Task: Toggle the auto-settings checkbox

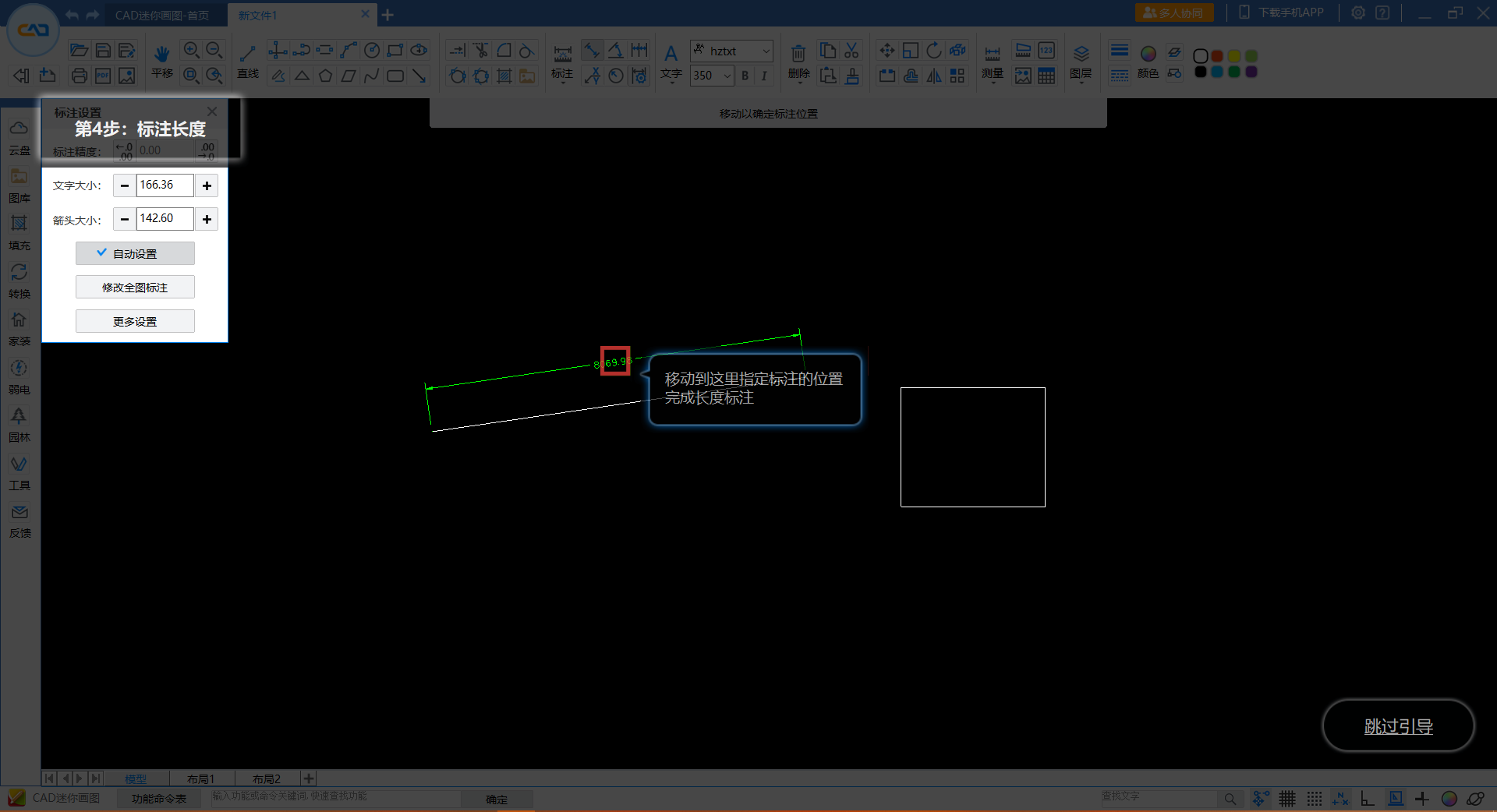Action: point(135,253)
